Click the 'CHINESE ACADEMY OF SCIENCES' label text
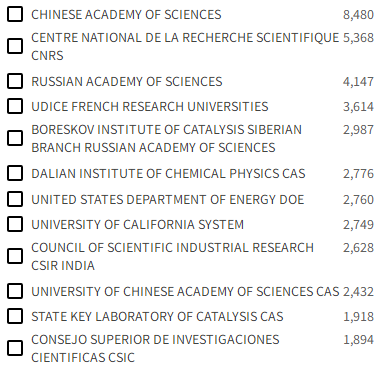Screen dimensions: 383x370 tap(126, 15)
